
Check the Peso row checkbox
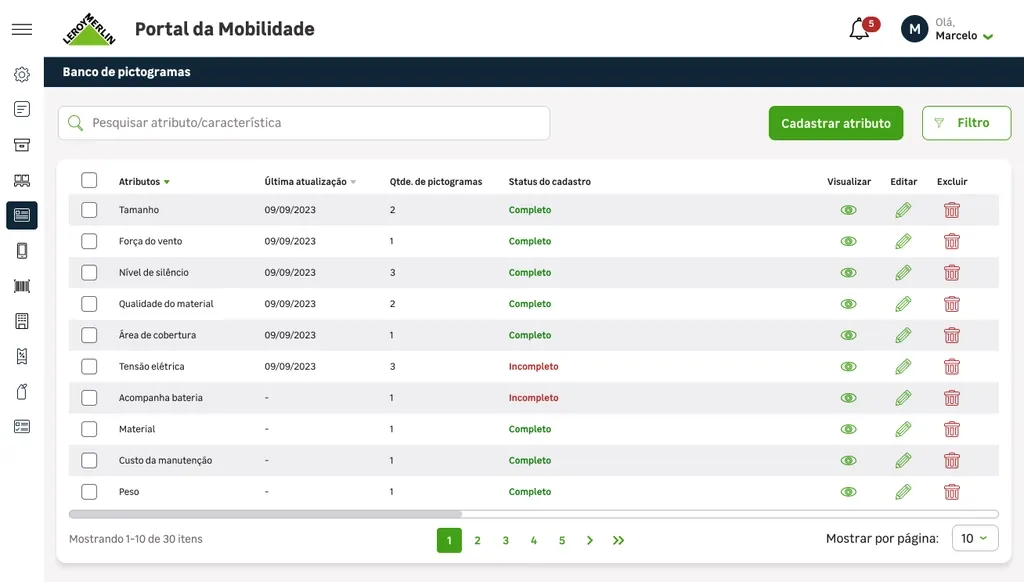click(89, 492)
